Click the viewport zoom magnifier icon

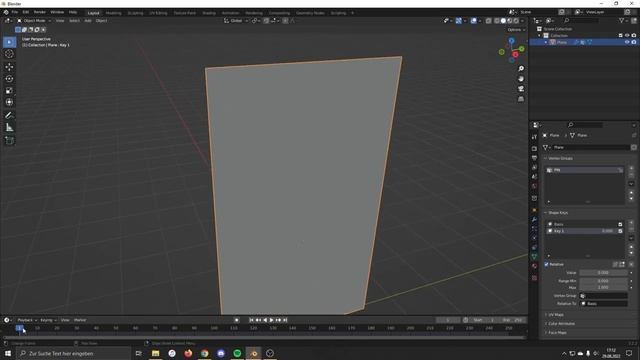click(521, 69)
